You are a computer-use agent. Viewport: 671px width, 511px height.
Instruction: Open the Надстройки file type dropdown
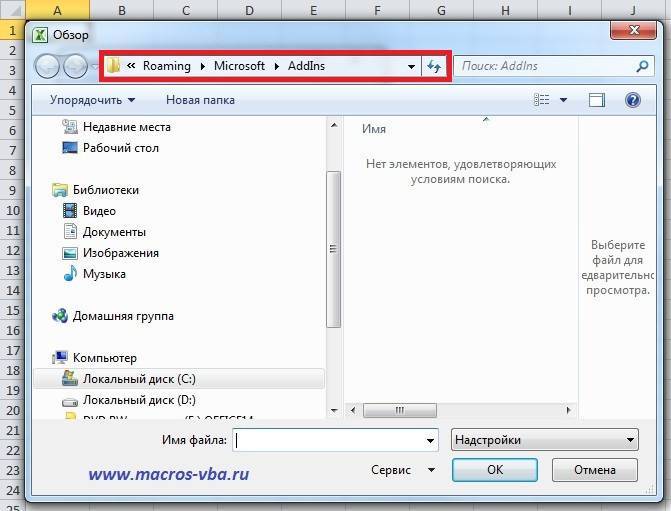(x=544, y=439)
